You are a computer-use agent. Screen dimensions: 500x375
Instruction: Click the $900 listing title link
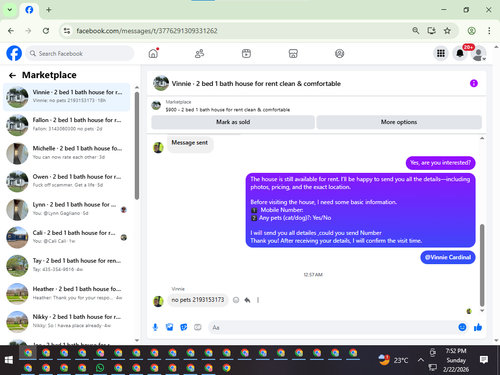228,110
